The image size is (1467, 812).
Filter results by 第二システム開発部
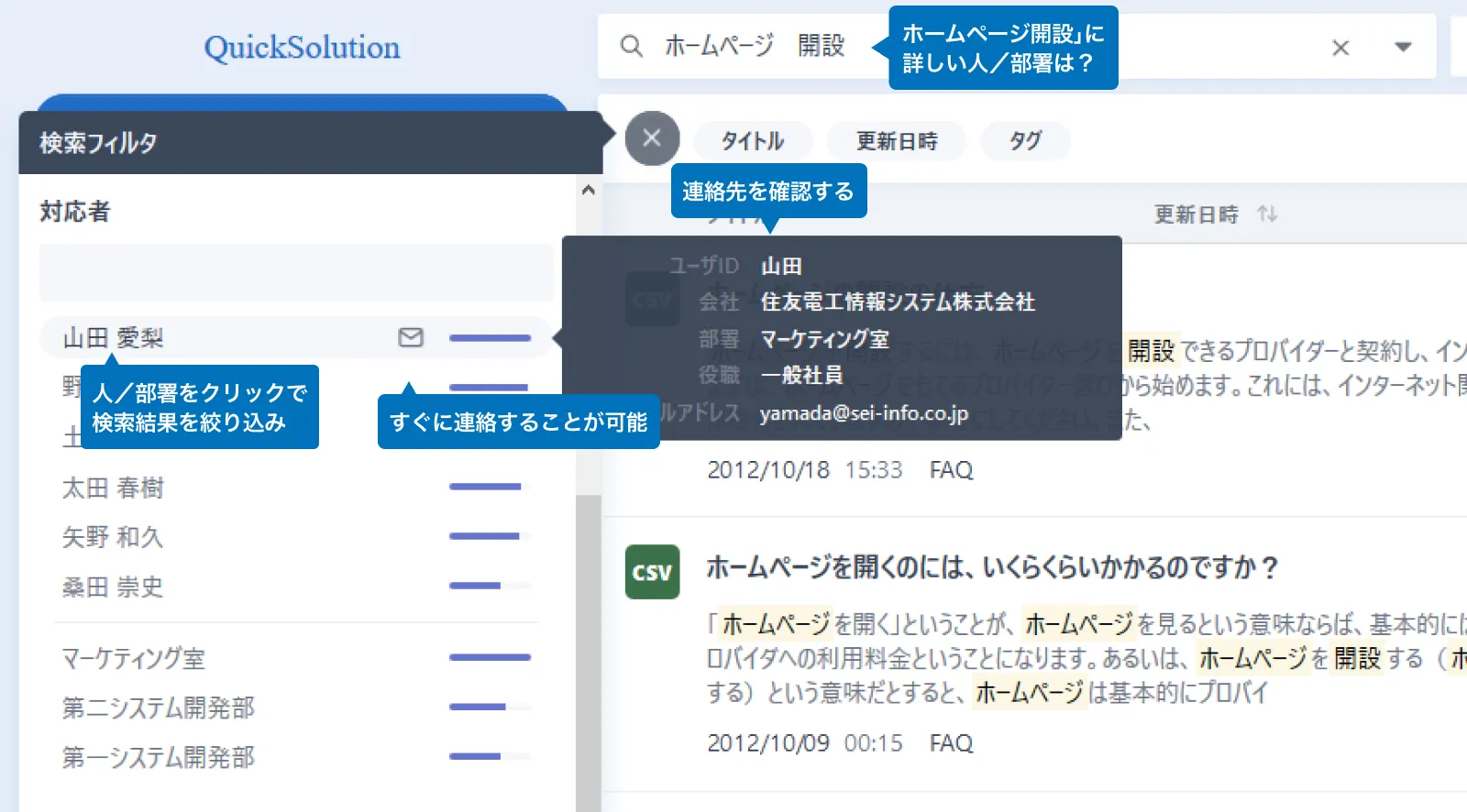click(x=159, y=708)
